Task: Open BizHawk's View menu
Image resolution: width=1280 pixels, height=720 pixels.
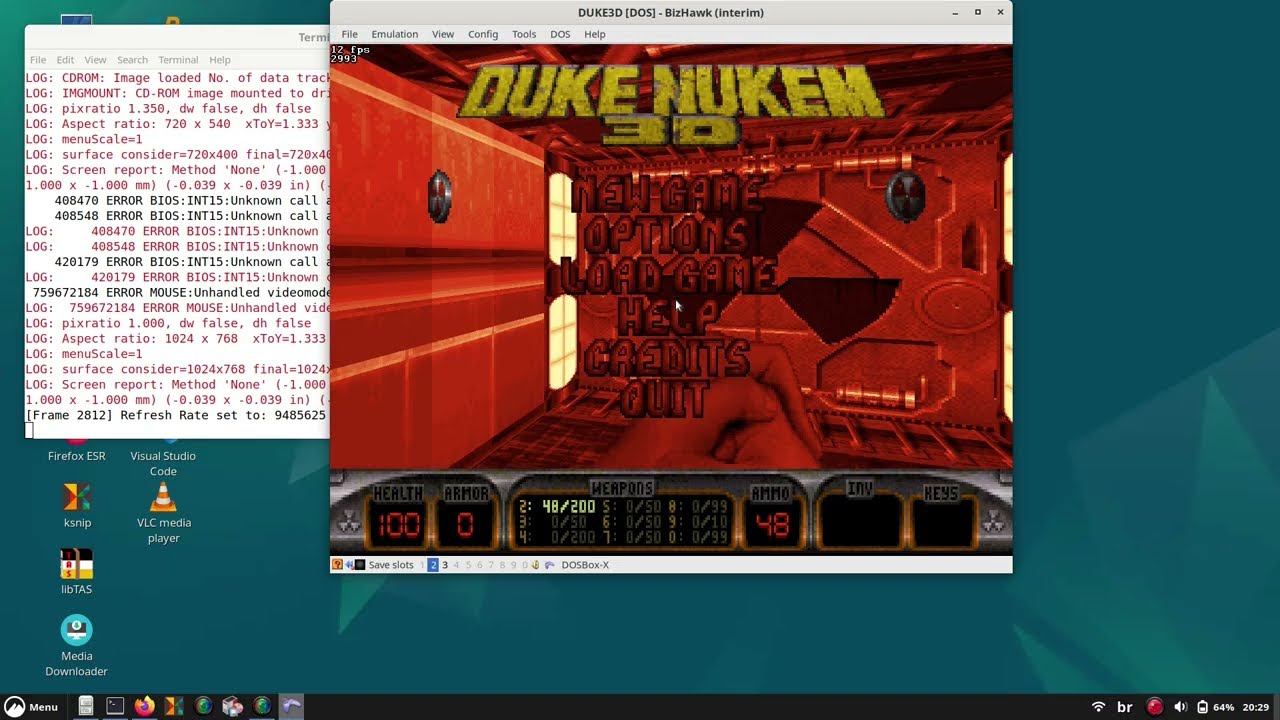Action: pyautogui.click(x=443, y=34)
